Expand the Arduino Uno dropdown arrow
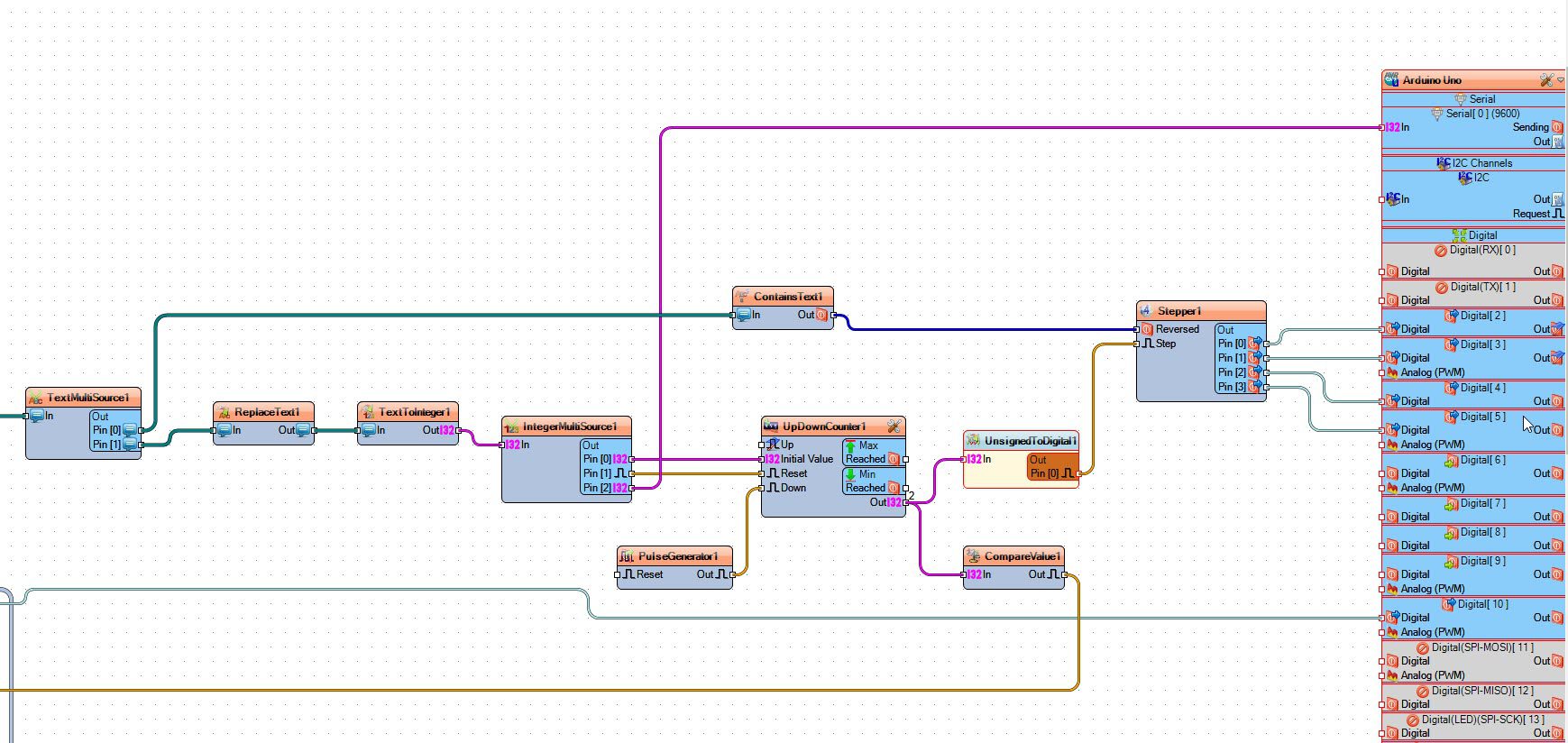Viewport: 1568px width, 743px height. (1561, 80)
